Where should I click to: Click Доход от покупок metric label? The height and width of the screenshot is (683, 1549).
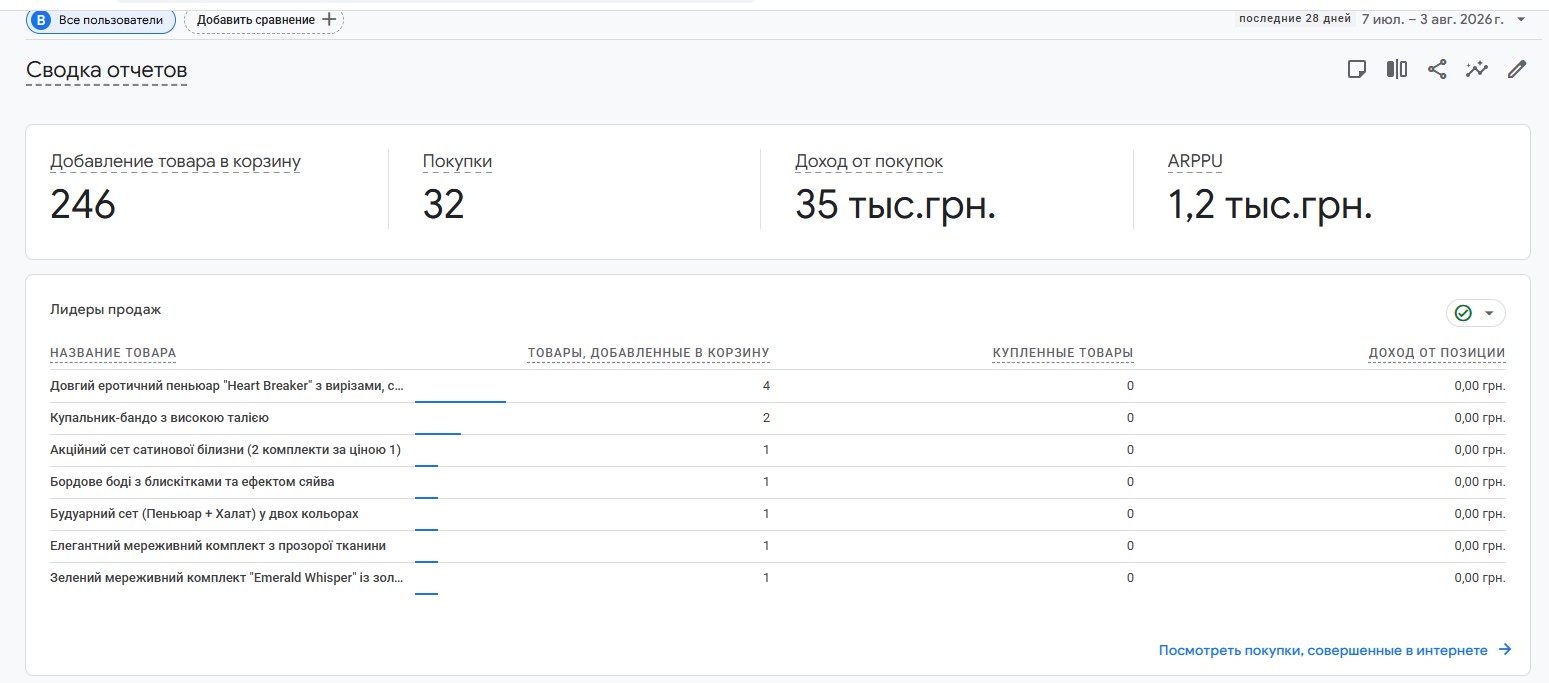click(869, 161)
